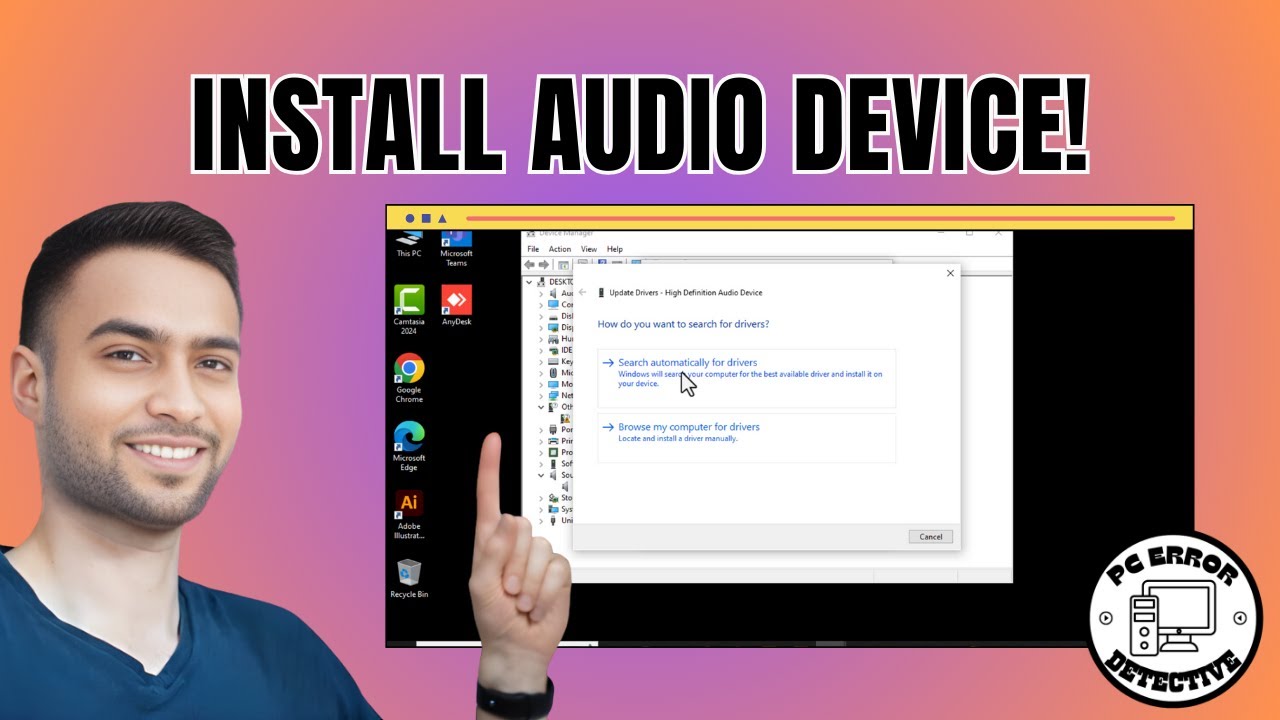
Task: Expand the 'Key' (Keyboards) category arrow
Action: [542, 361]
